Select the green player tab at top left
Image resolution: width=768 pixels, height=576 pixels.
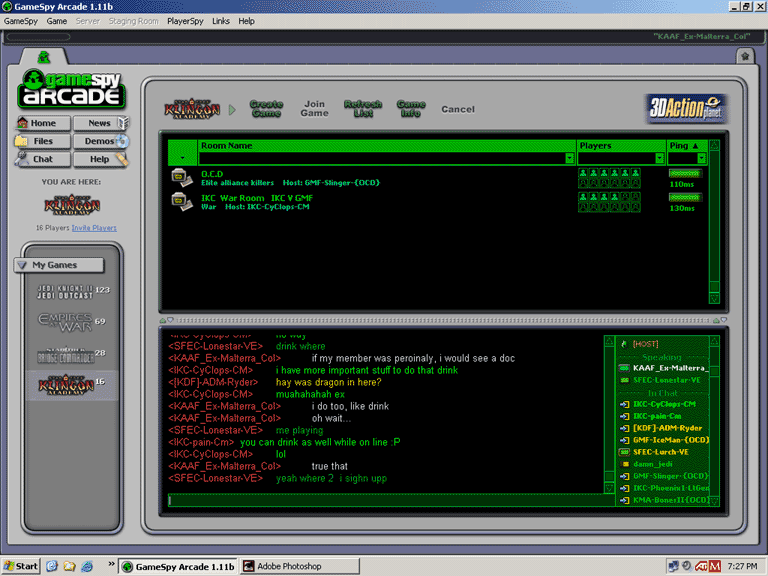point(44,57)
